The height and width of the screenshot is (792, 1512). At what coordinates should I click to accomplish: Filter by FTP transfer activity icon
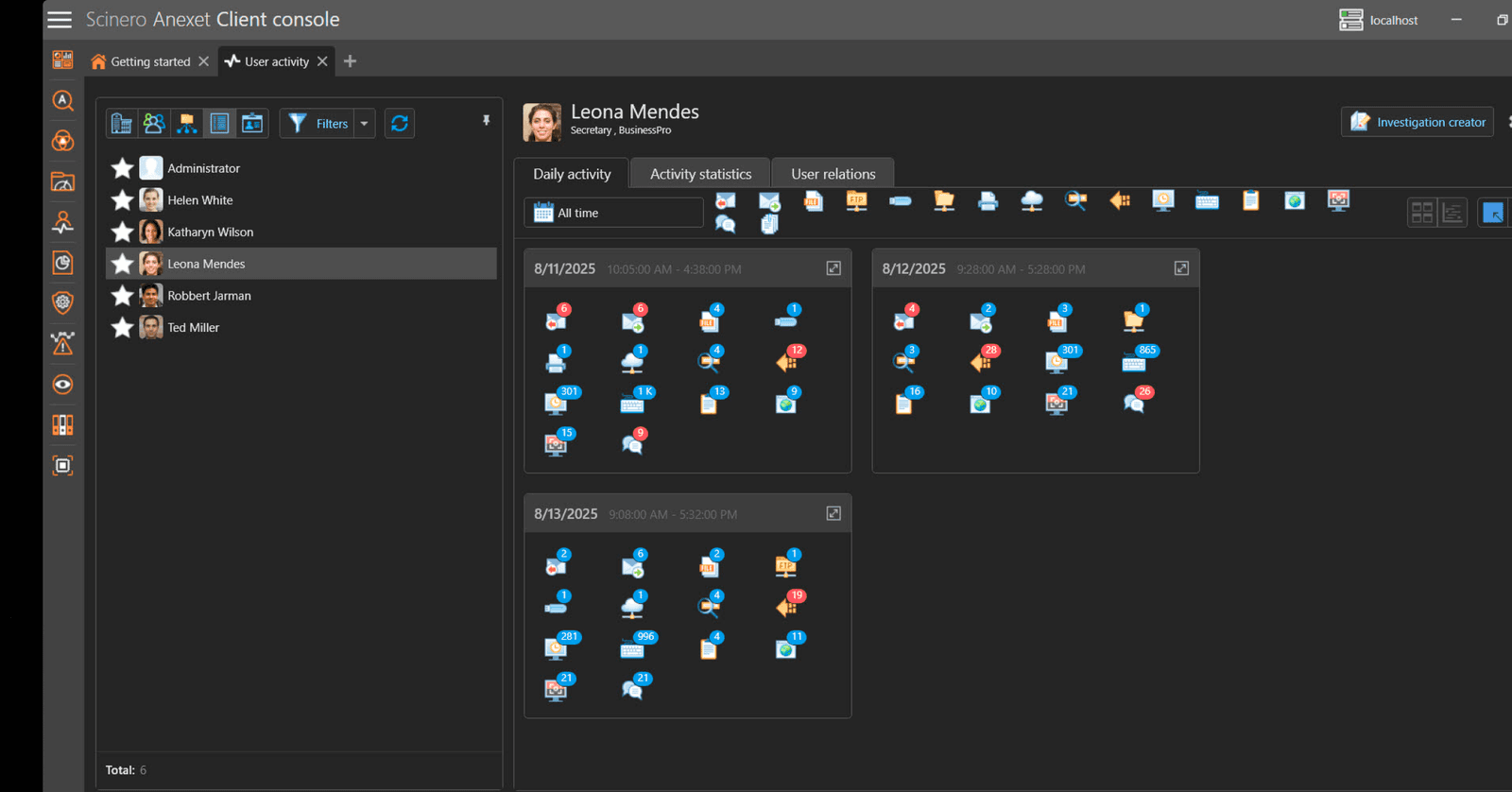coord(856,200)
